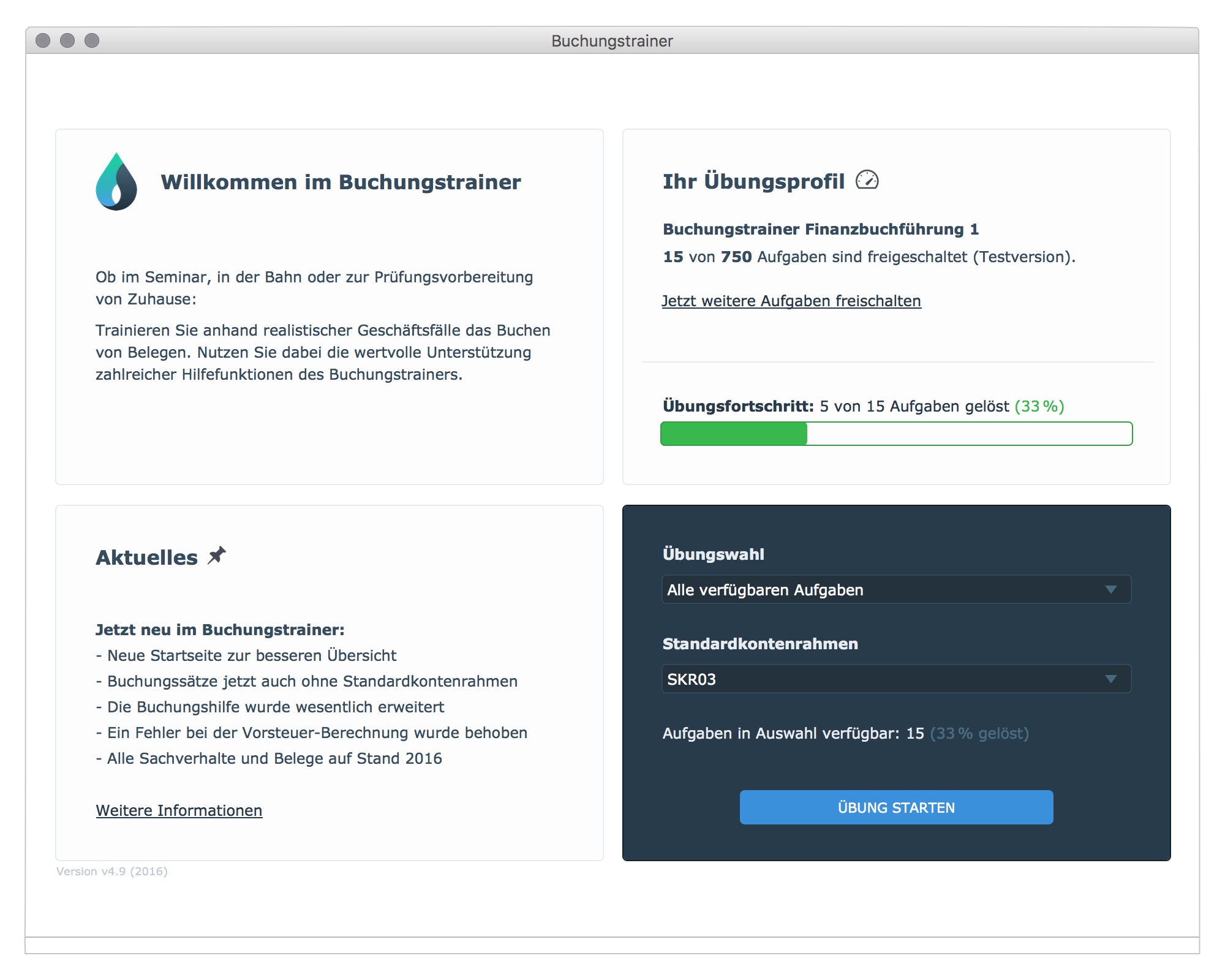Click the window's zoom button
This screenshot has height=980, width=1225.
pos(92,40)
